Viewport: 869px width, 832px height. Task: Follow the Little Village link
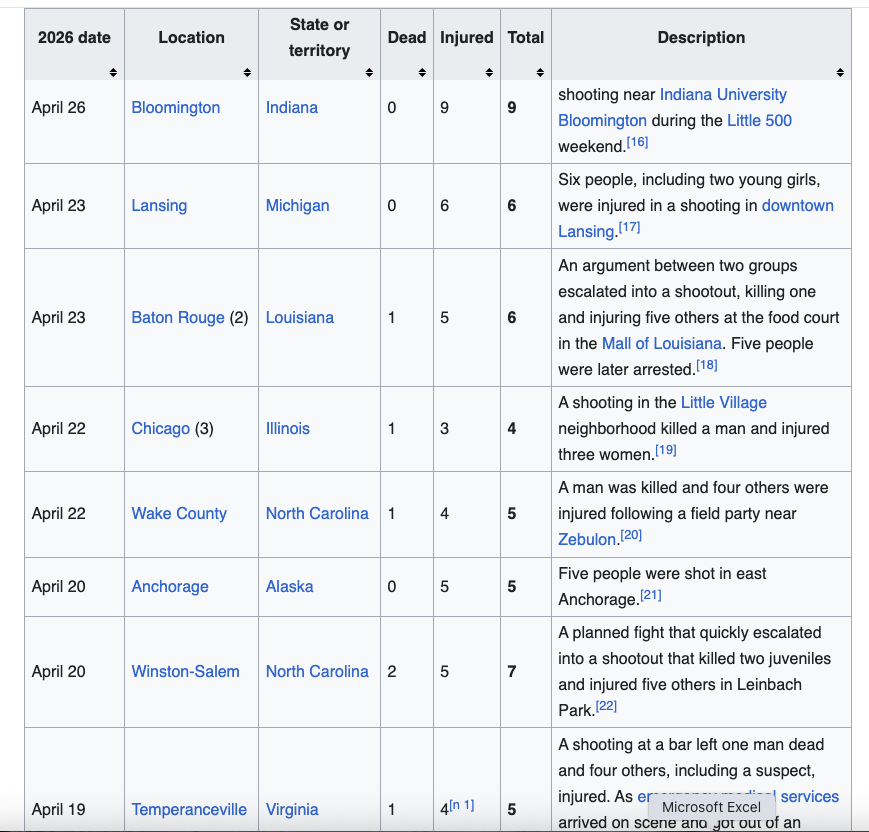[724, 402]
